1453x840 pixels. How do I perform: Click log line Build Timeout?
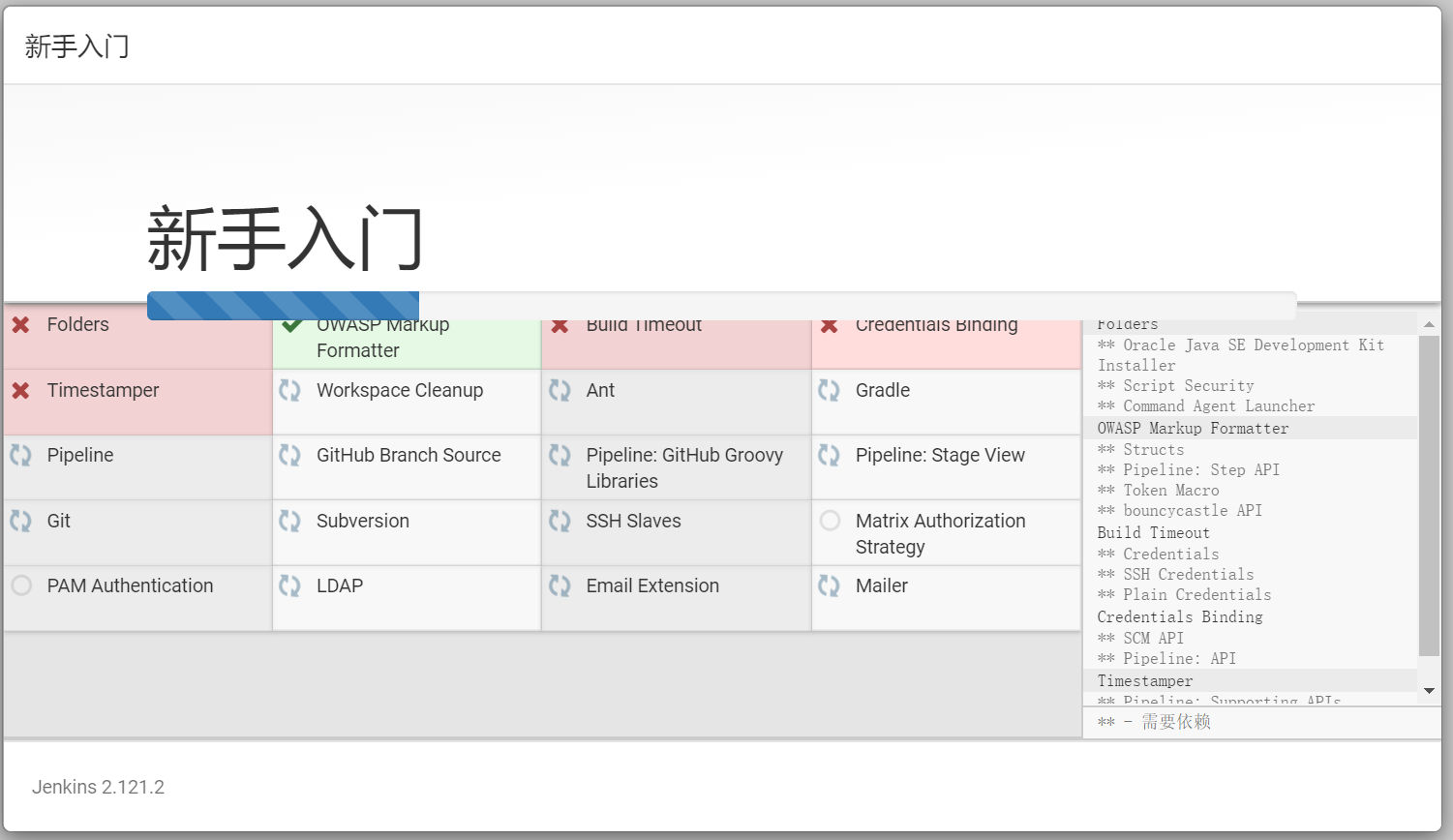[x=1153, y=532]
